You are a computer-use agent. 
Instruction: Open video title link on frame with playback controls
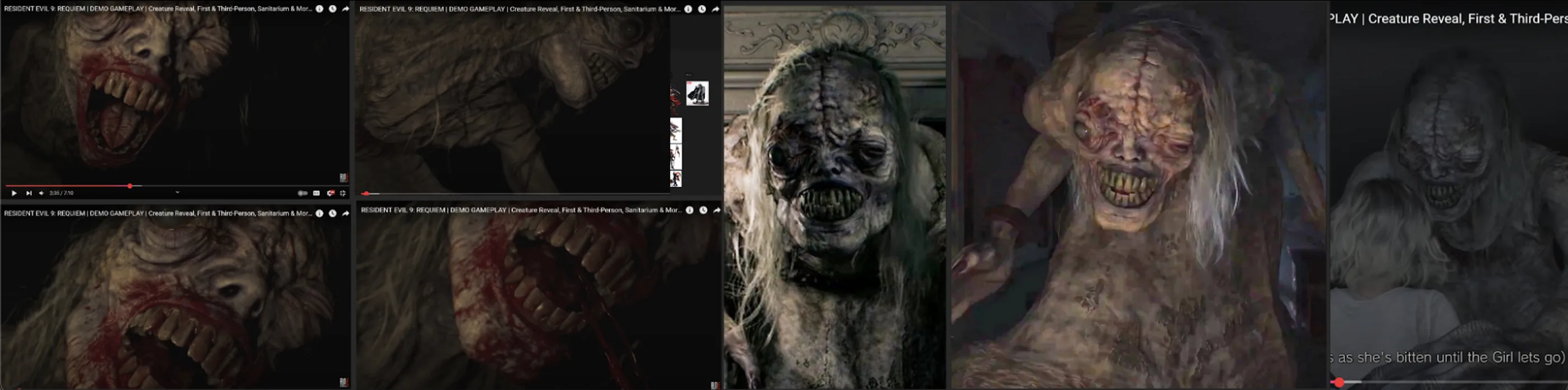[158, 9]
